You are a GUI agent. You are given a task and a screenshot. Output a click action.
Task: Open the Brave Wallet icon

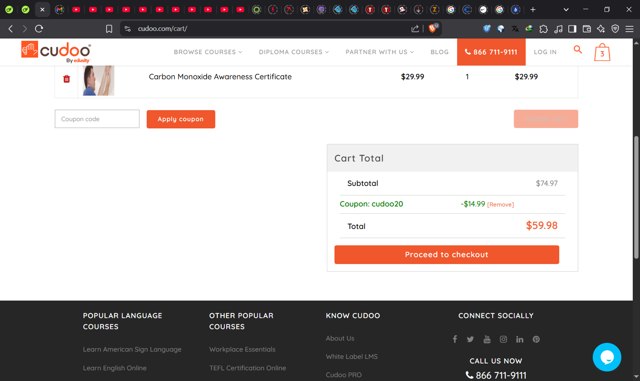pos(587,29)
